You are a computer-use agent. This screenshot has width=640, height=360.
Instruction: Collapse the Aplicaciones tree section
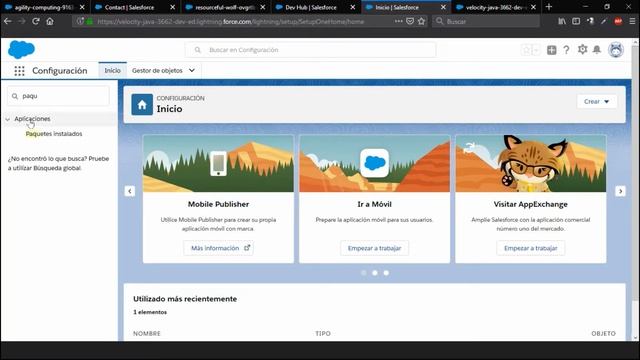click(x=7, y=119)
